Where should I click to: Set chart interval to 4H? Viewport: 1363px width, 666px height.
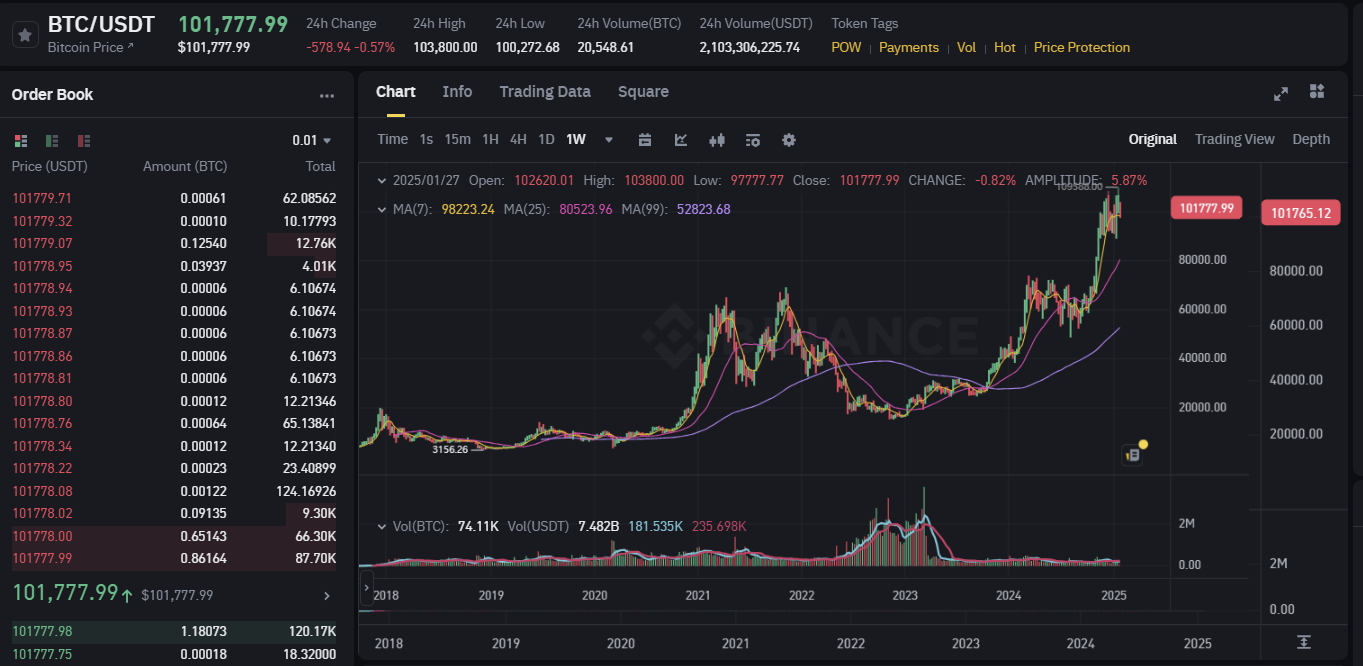(518, 139)
